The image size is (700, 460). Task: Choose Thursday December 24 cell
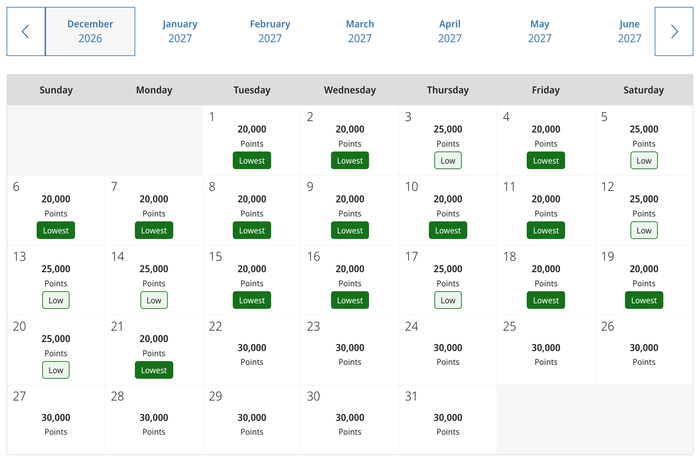pos(448,350)
